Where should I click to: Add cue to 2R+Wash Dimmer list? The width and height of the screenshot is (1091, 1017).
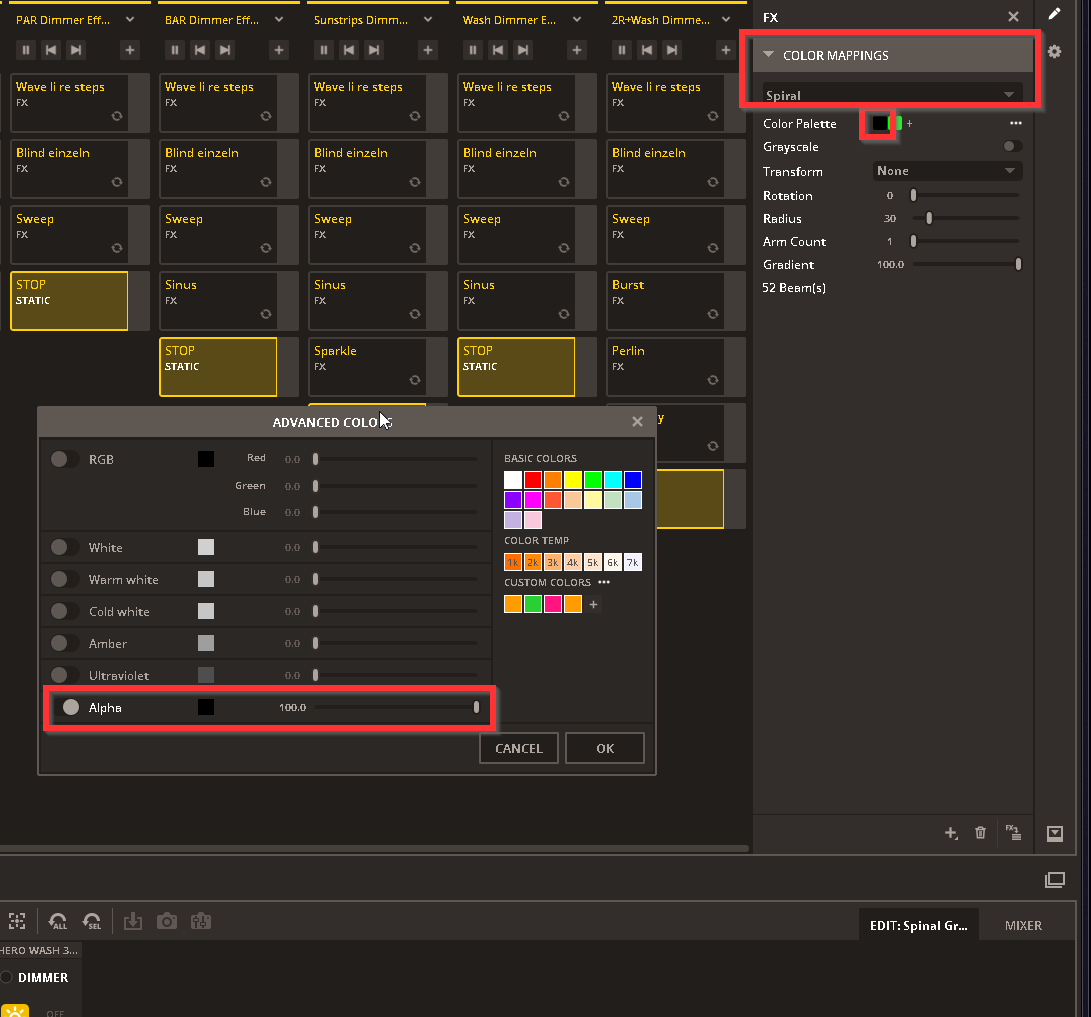(725, 50)
